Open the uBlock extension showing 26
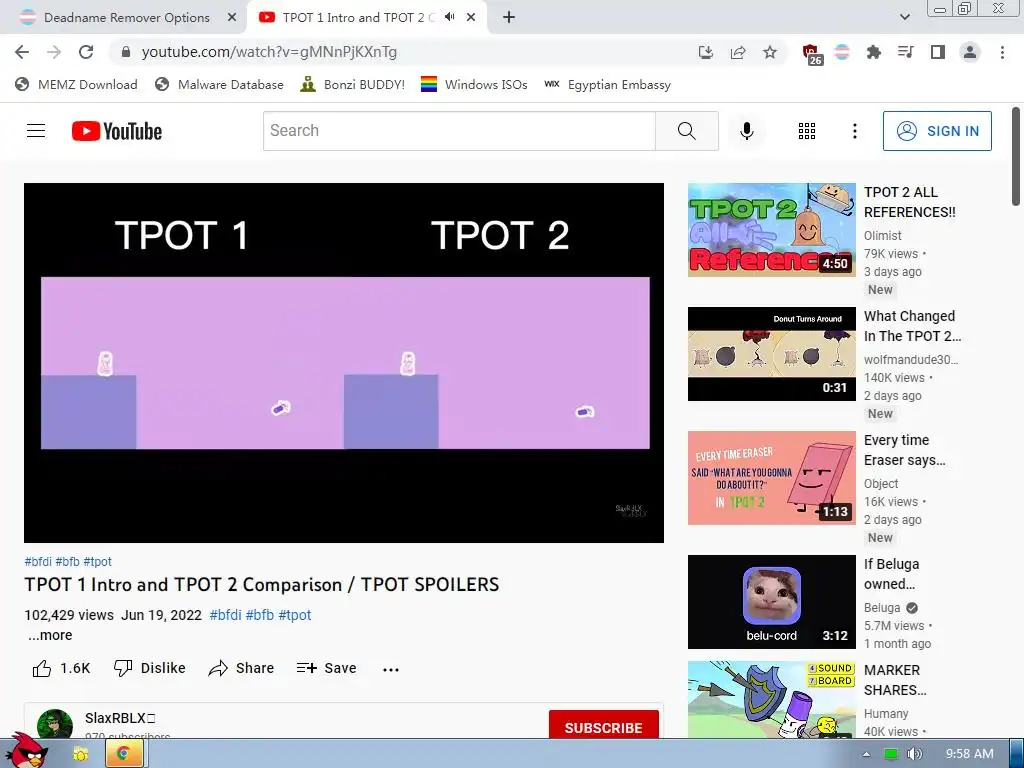 tap(812, 54)
